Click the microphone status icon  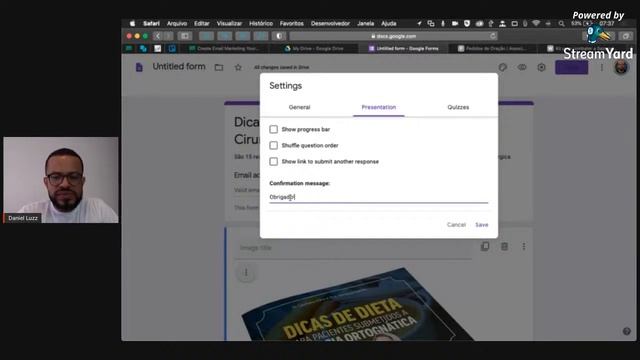coord(443,24)
